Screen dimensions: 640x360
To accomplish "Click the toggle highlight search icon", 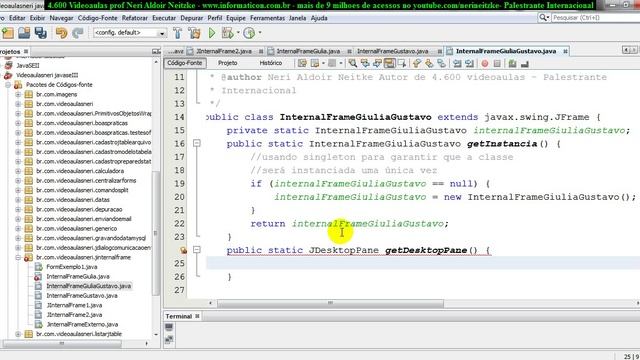I will click(x=389, y=63).
